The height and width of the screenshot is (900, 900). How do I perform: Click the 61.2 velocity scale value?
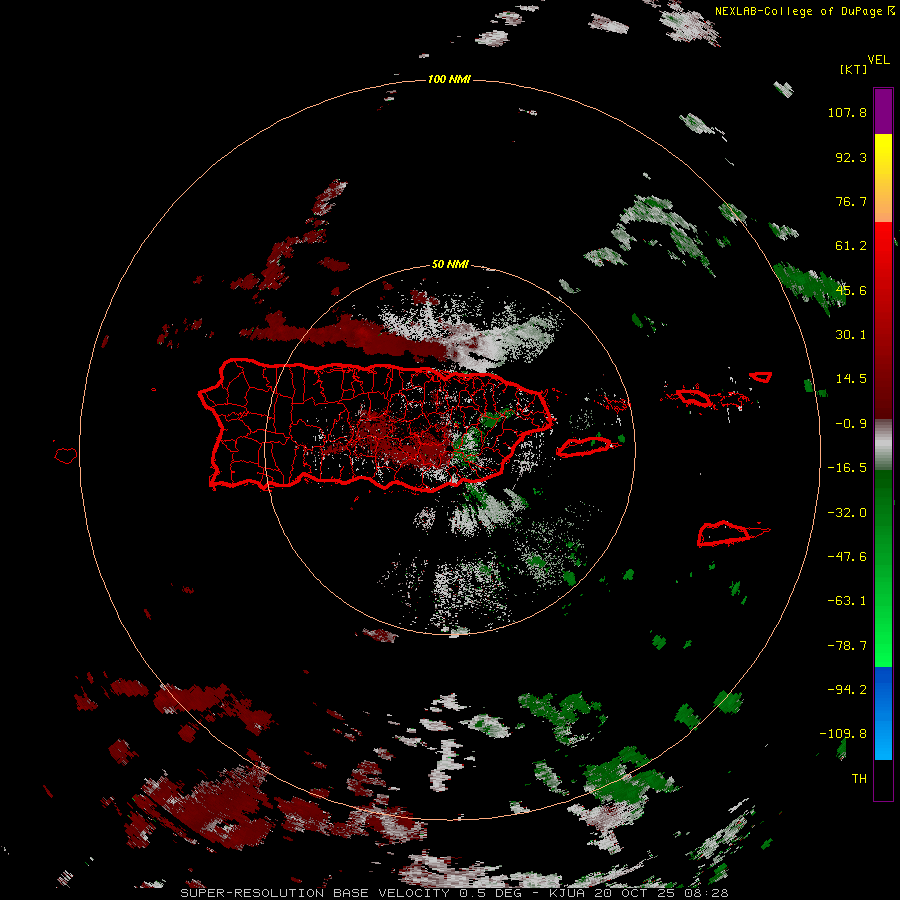click(x=851, y=246)
